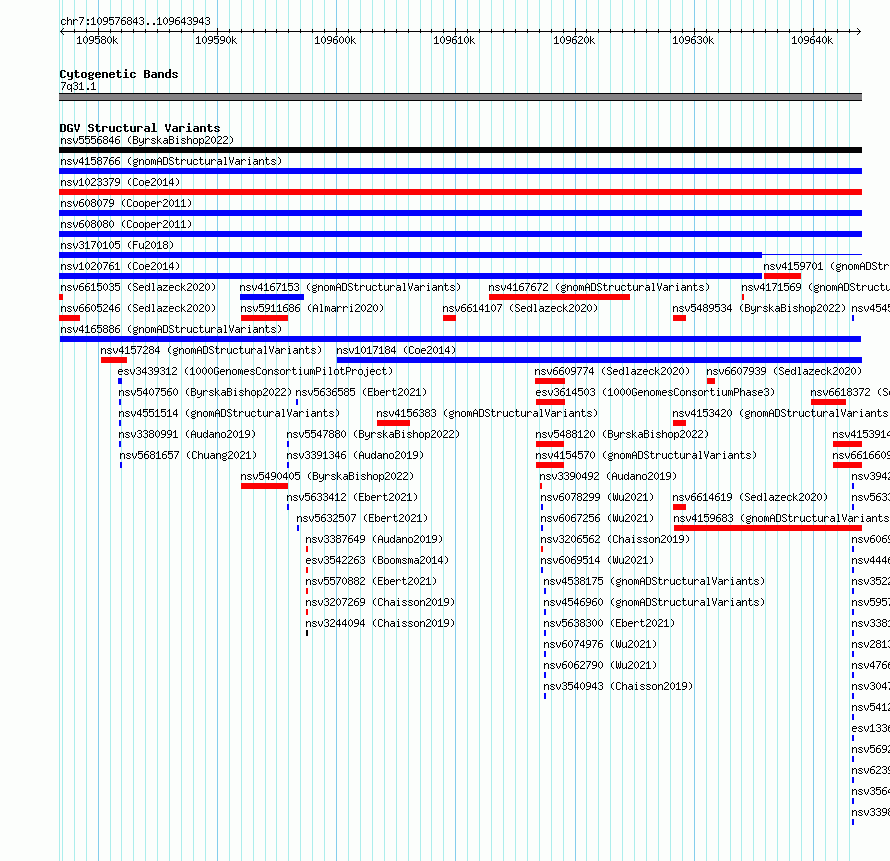Select the nsv4153420 gnomADStructuralVariants label
This screenshot has height=861, width=890.
(780, 413)
